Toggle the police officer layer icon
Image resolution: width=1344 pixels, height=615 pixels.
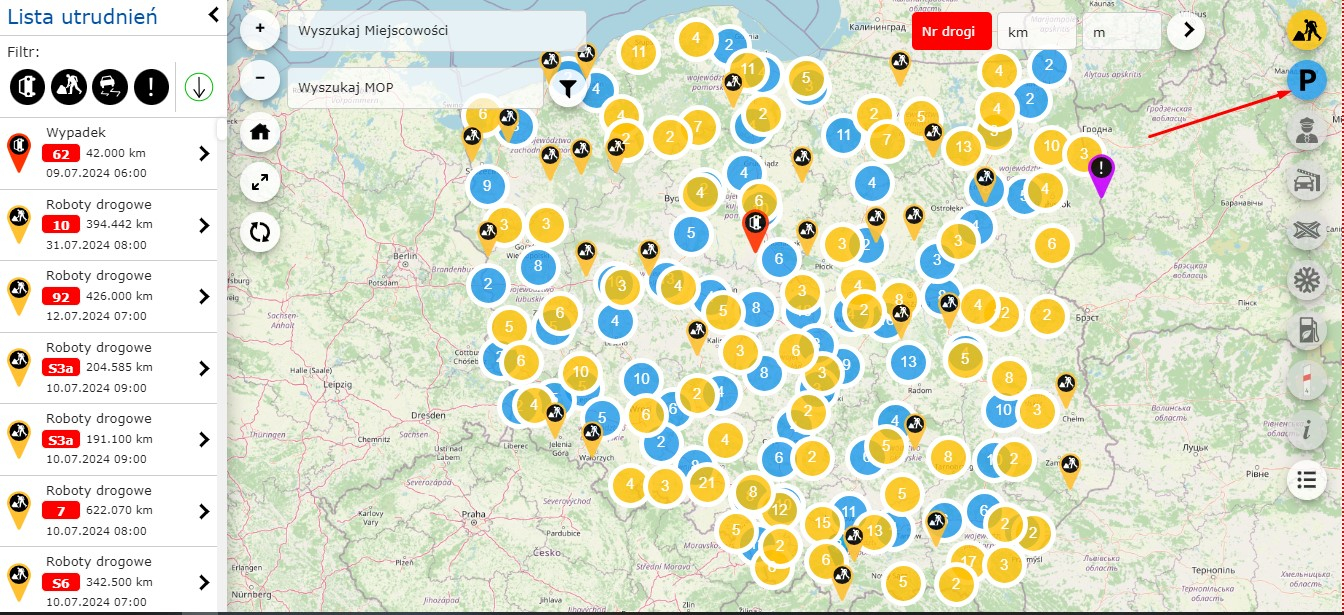1306,130
